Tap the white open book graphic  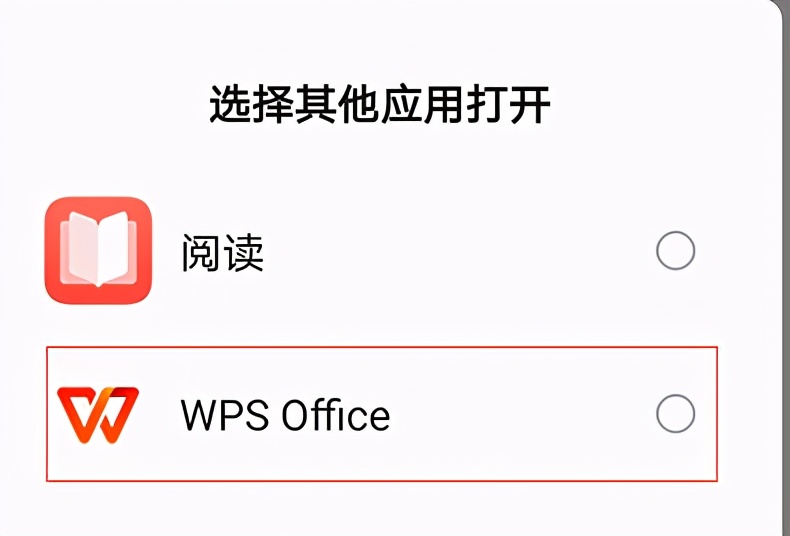pyautogui.click(x=98, y=249)
